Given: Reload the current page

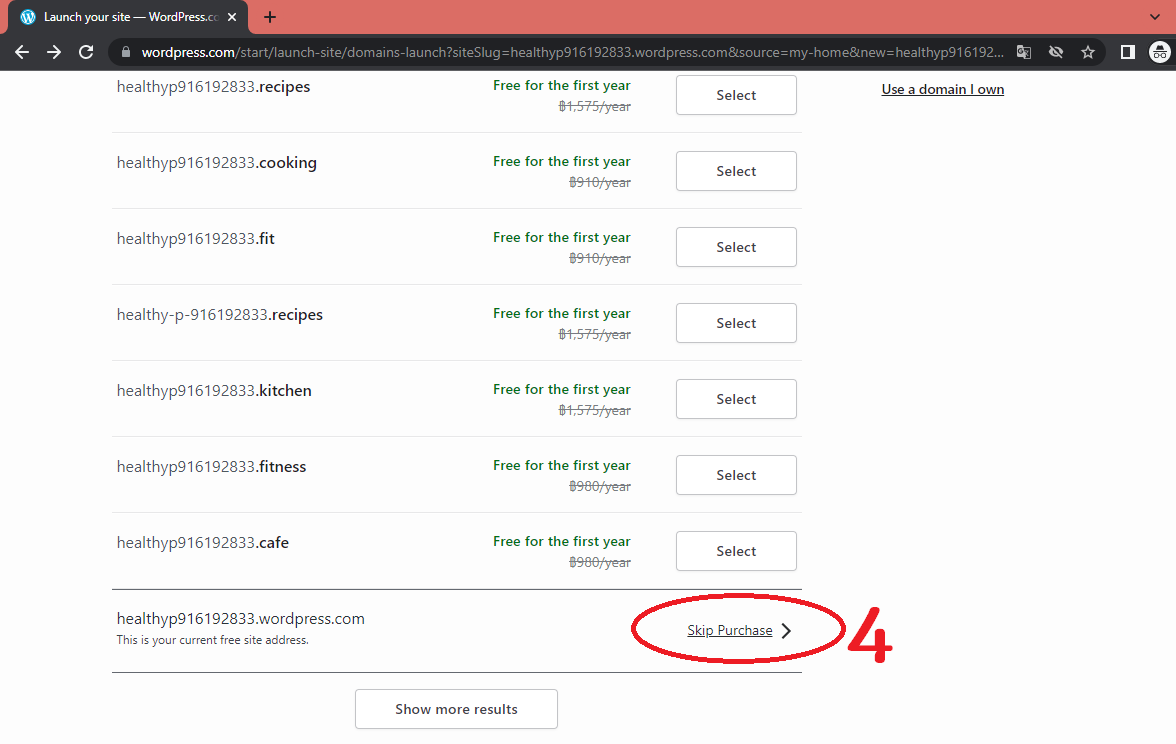Looking at the screenshot, I should click(87, 52).
